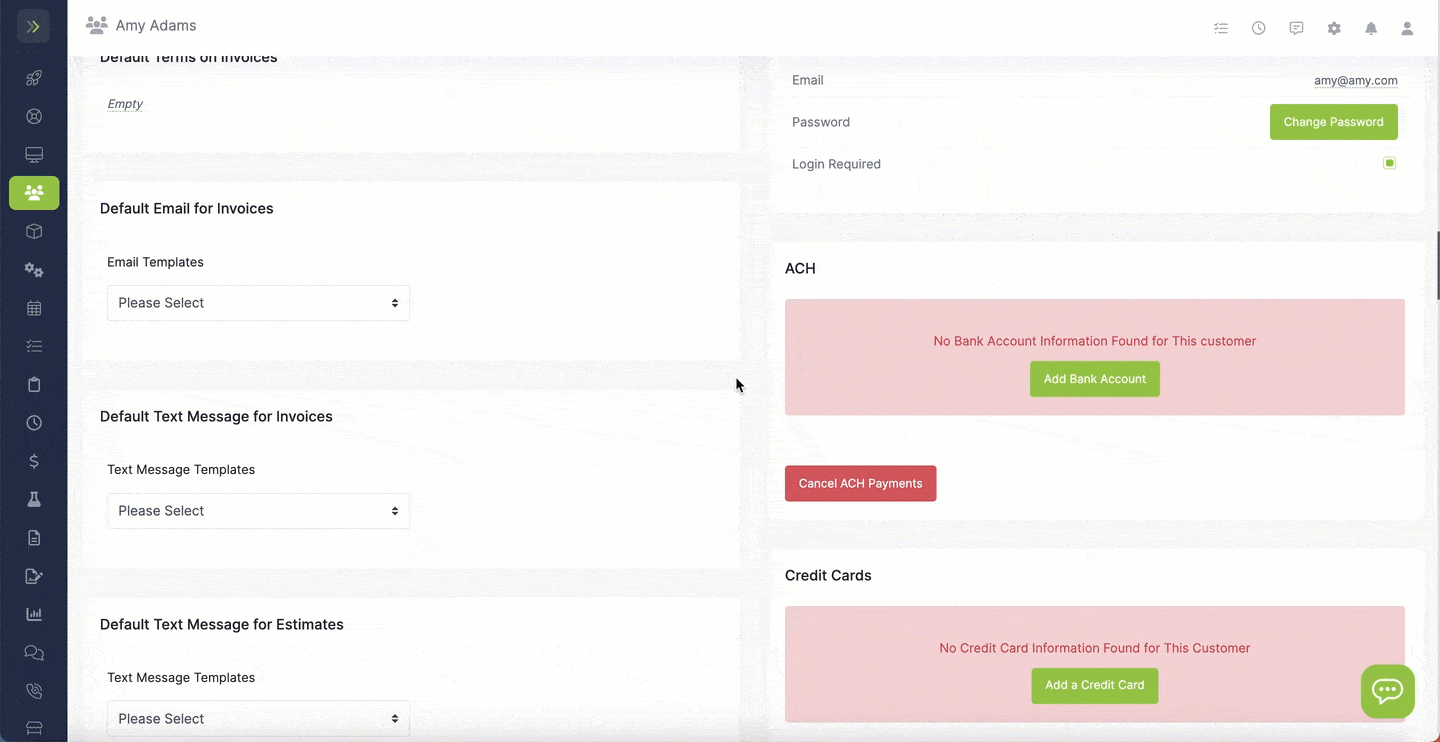This screenshot has height=742, width=1440.
Task: Click the Default Text Message for Invoices heading
Action: point(216,416)
